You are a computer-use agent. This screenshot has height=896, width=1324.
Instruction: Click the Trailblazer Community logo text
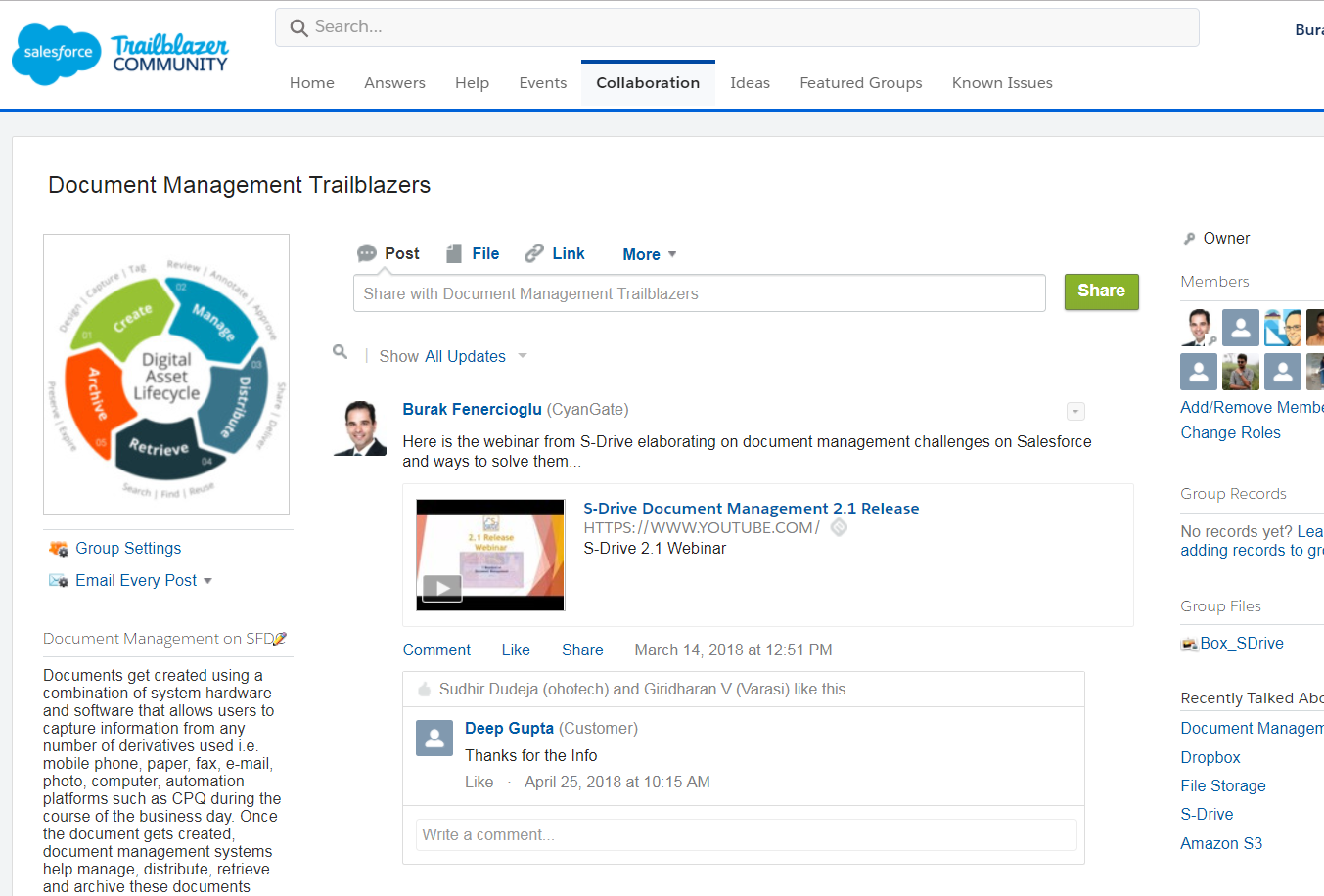click(170, 55)
